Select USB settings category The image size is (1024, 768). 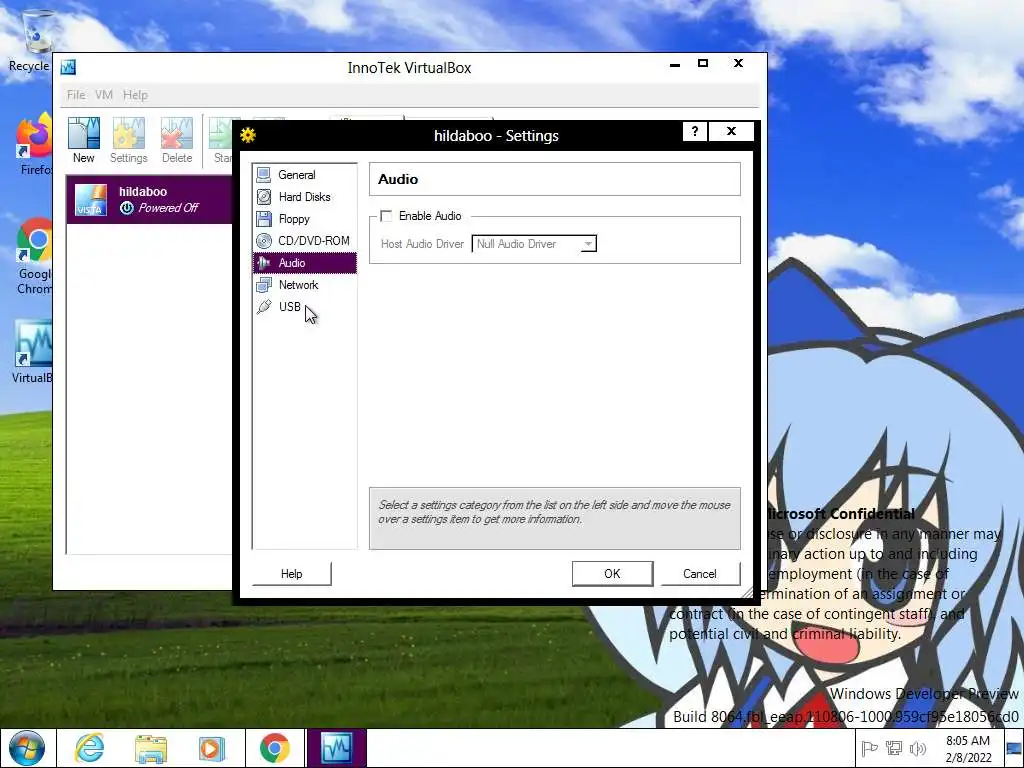click(304, 307)
